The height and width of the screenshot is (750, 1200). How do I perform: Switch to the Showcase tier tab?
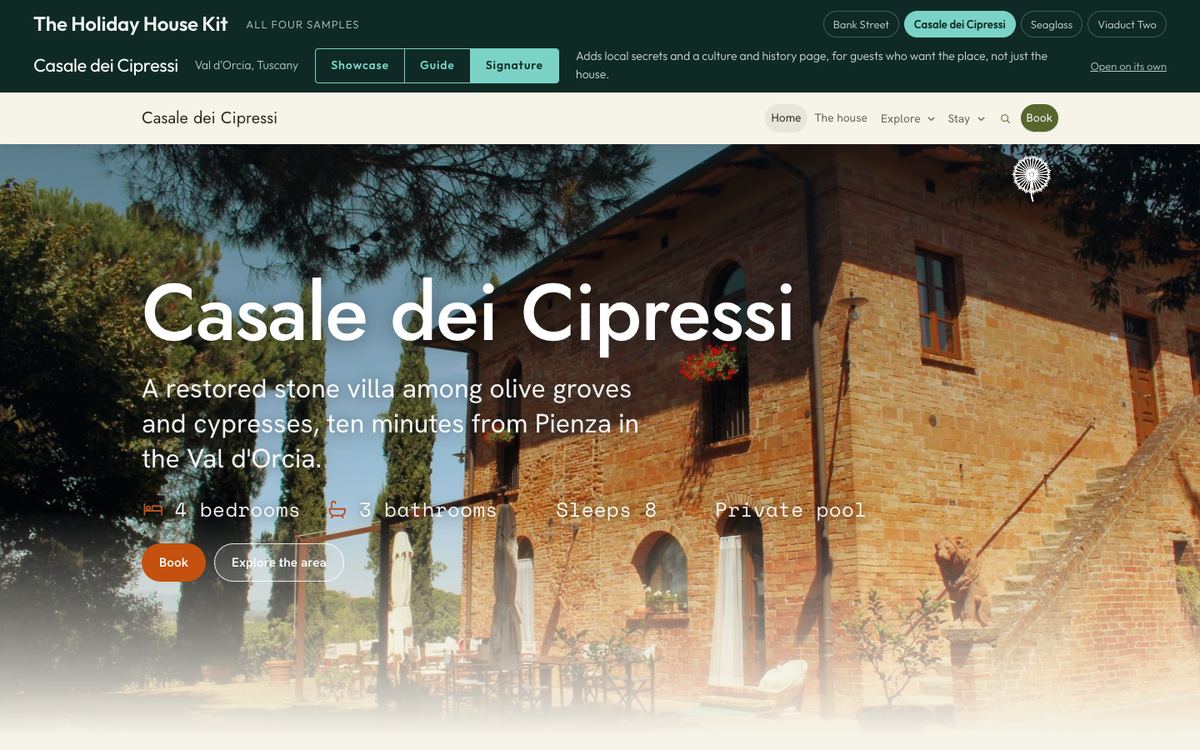click(x=360, y=66)
